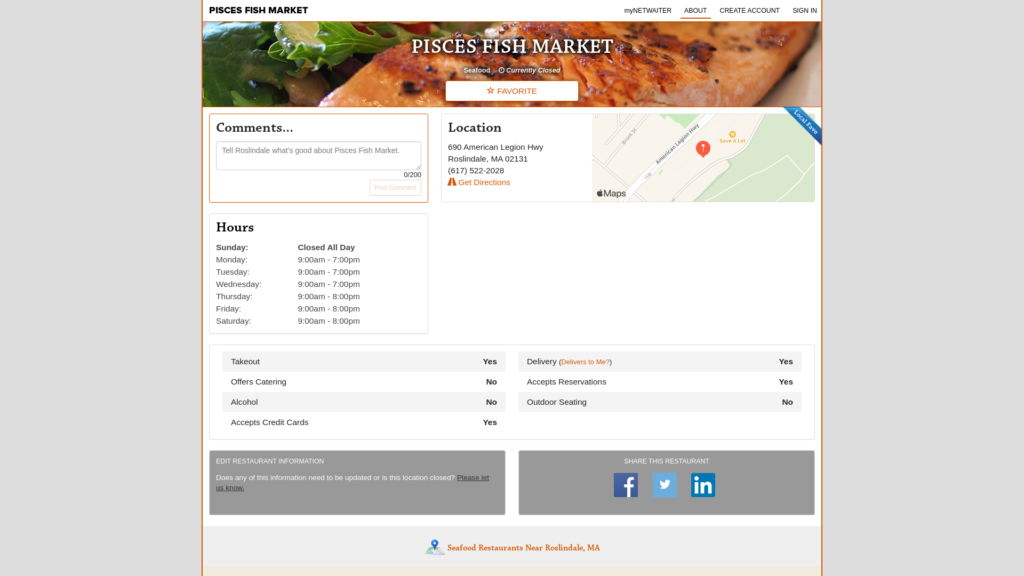
Task: Mark restaurant as Favorite
Action: 511,91
